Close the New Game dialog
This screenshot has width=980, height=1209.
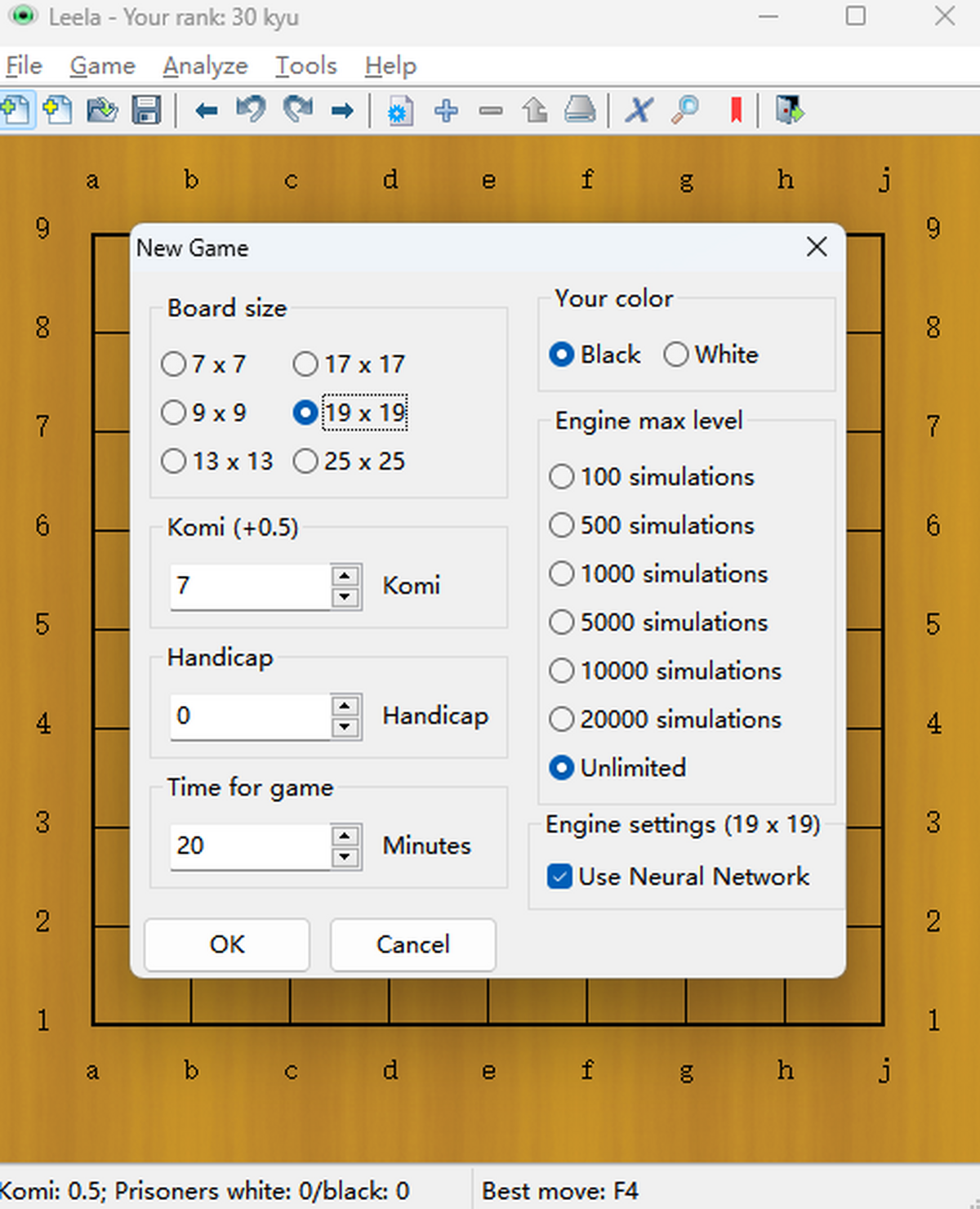(x=817, y=247)
